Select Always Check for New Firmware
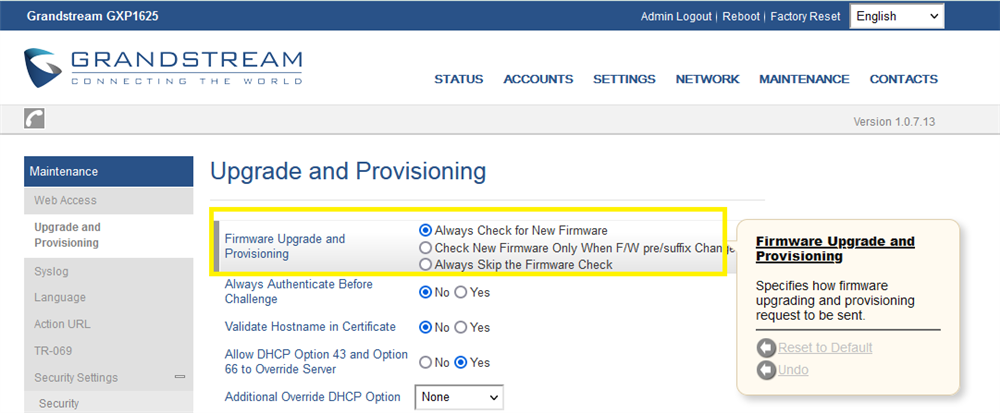 [x=426, y=230]
